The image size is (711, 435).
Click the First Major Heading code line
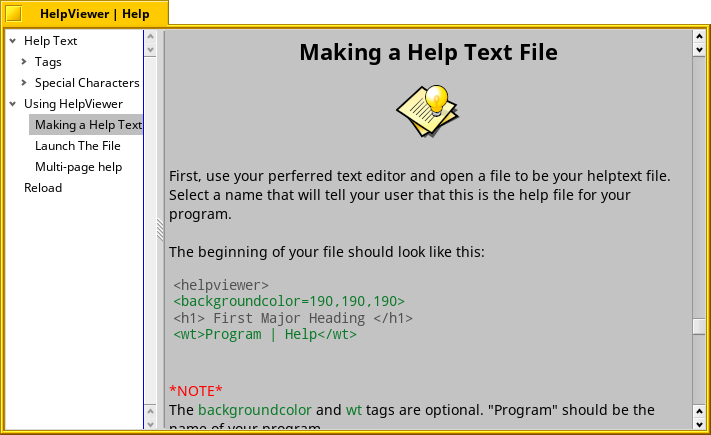click(x=293, y=318)
